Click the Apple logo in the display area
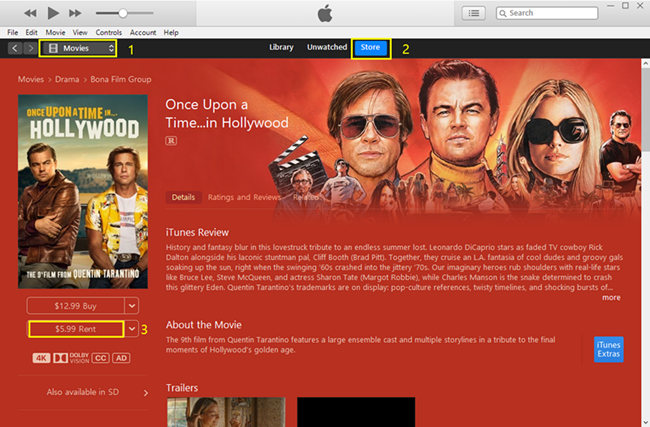Viewport: 650px width, 427px height. coord(325,13)
